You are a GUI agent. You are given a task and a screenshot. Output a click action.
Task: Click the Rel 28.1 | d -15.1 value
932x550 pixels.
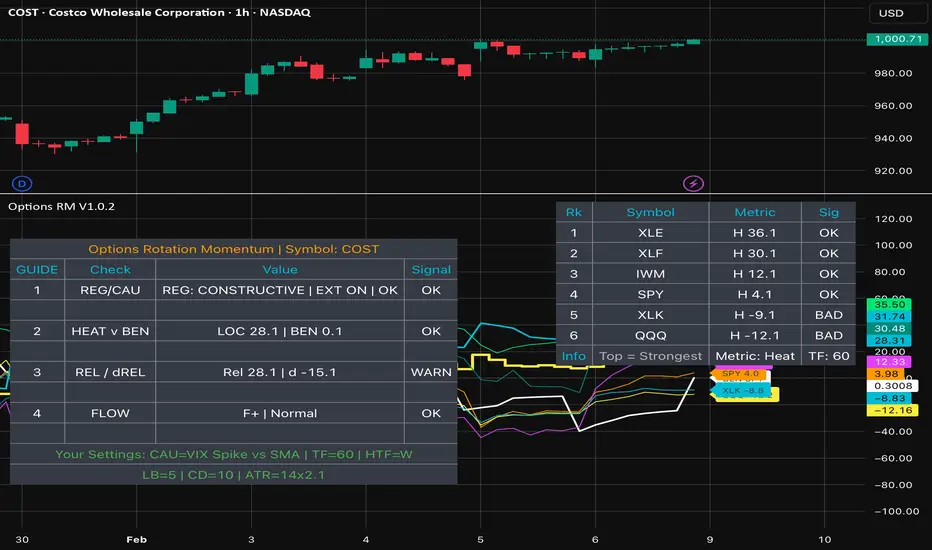pyautogui.click(x=280, y=372)
